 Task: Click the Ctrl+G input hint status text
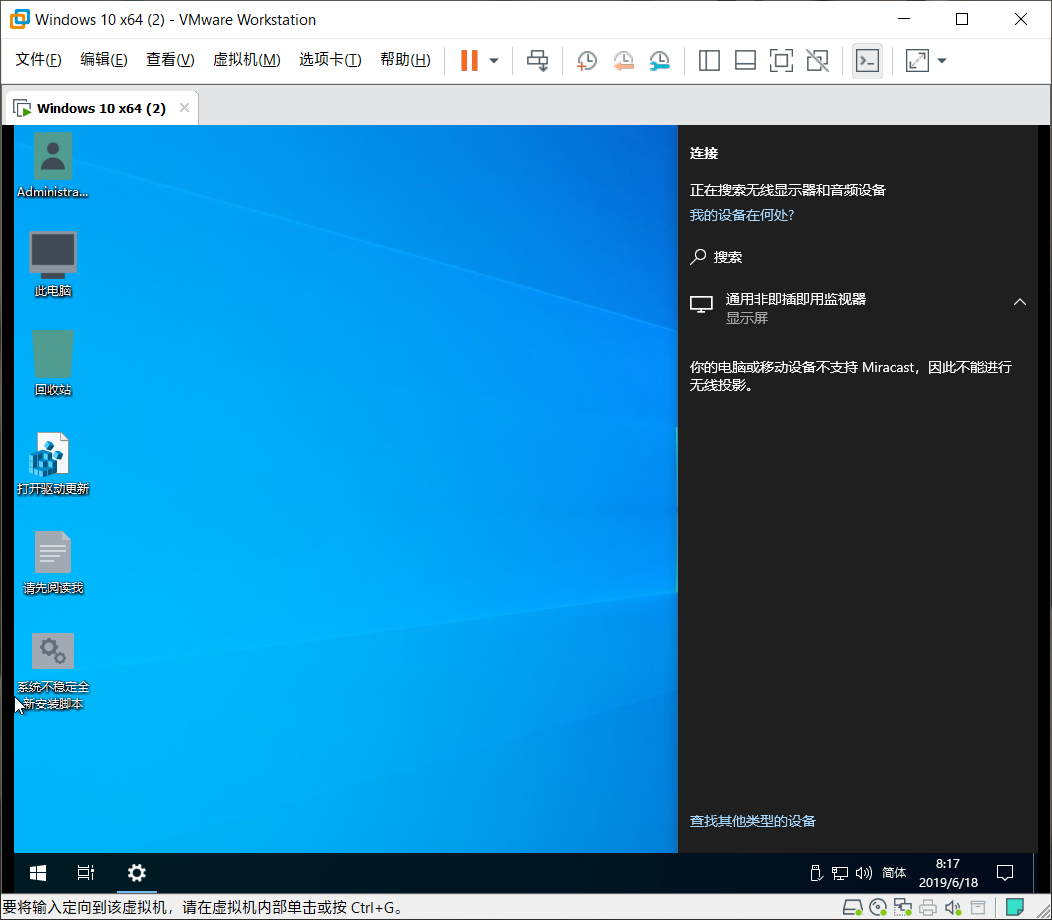click(x=203, y=908)
